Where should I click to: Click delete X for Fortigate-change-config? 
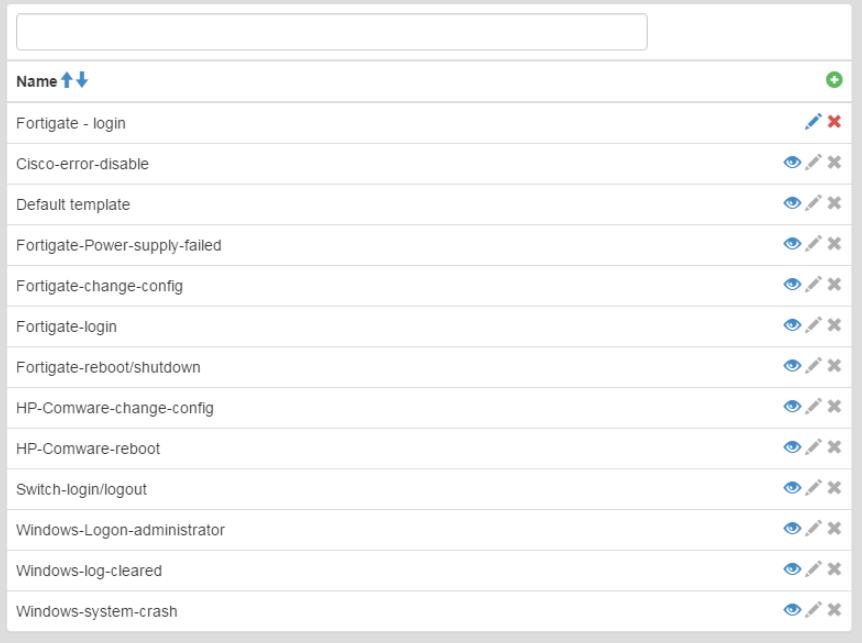(x=834, y=285)
